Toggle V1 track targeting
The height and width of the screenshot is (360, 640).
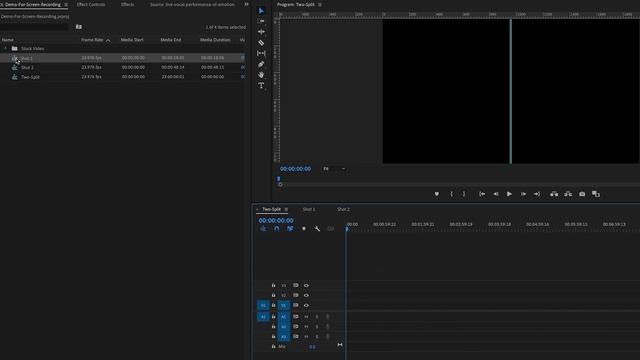284,305
